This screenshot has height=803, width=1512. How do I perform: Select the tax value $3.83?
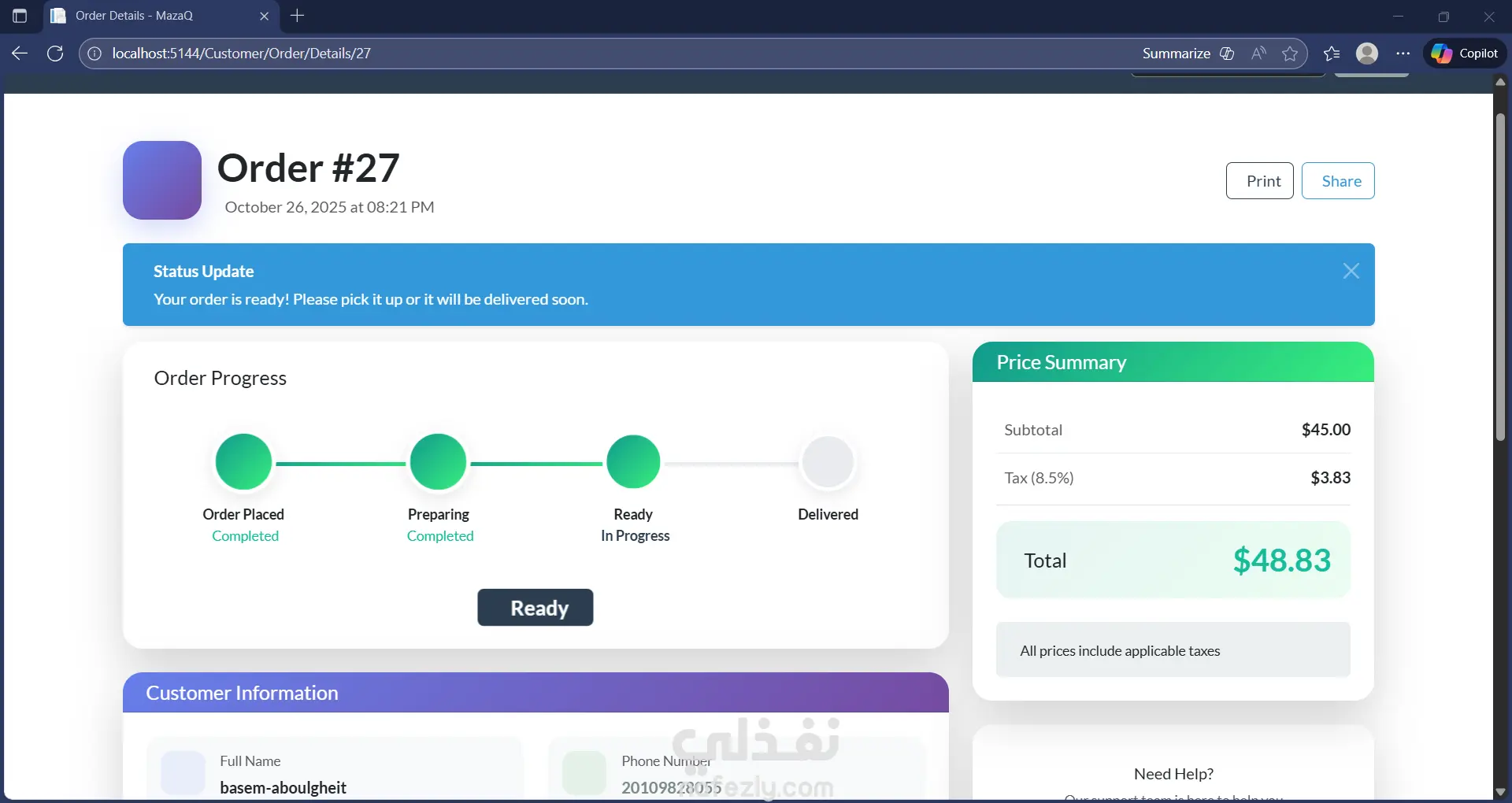tap(1331, 478)
